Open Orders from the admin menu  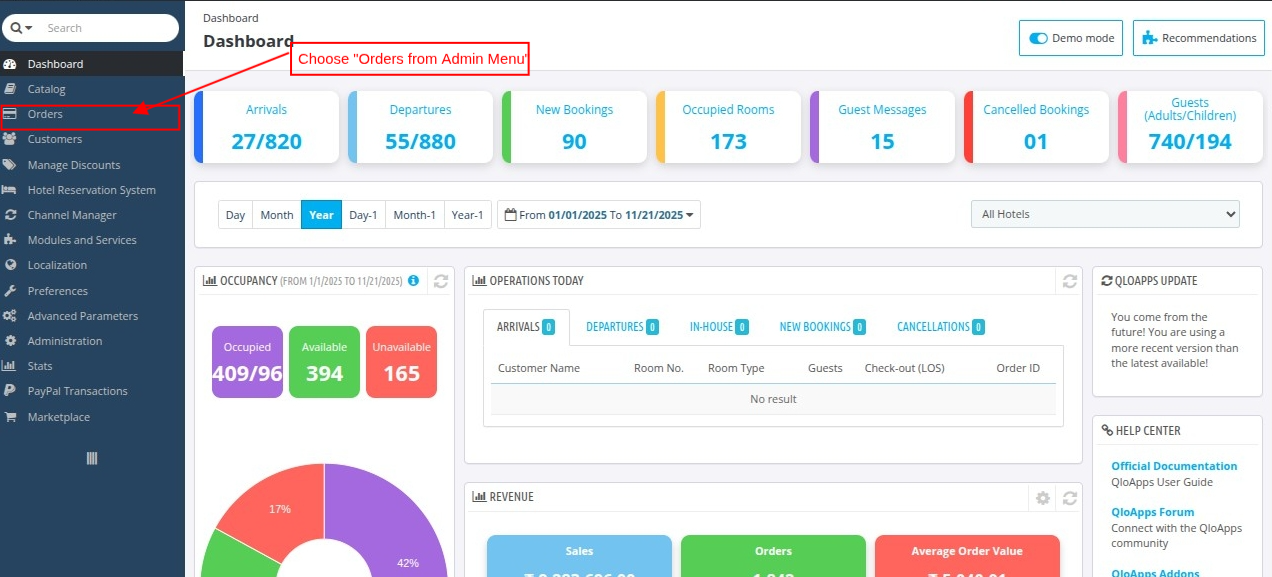[46, 114]
